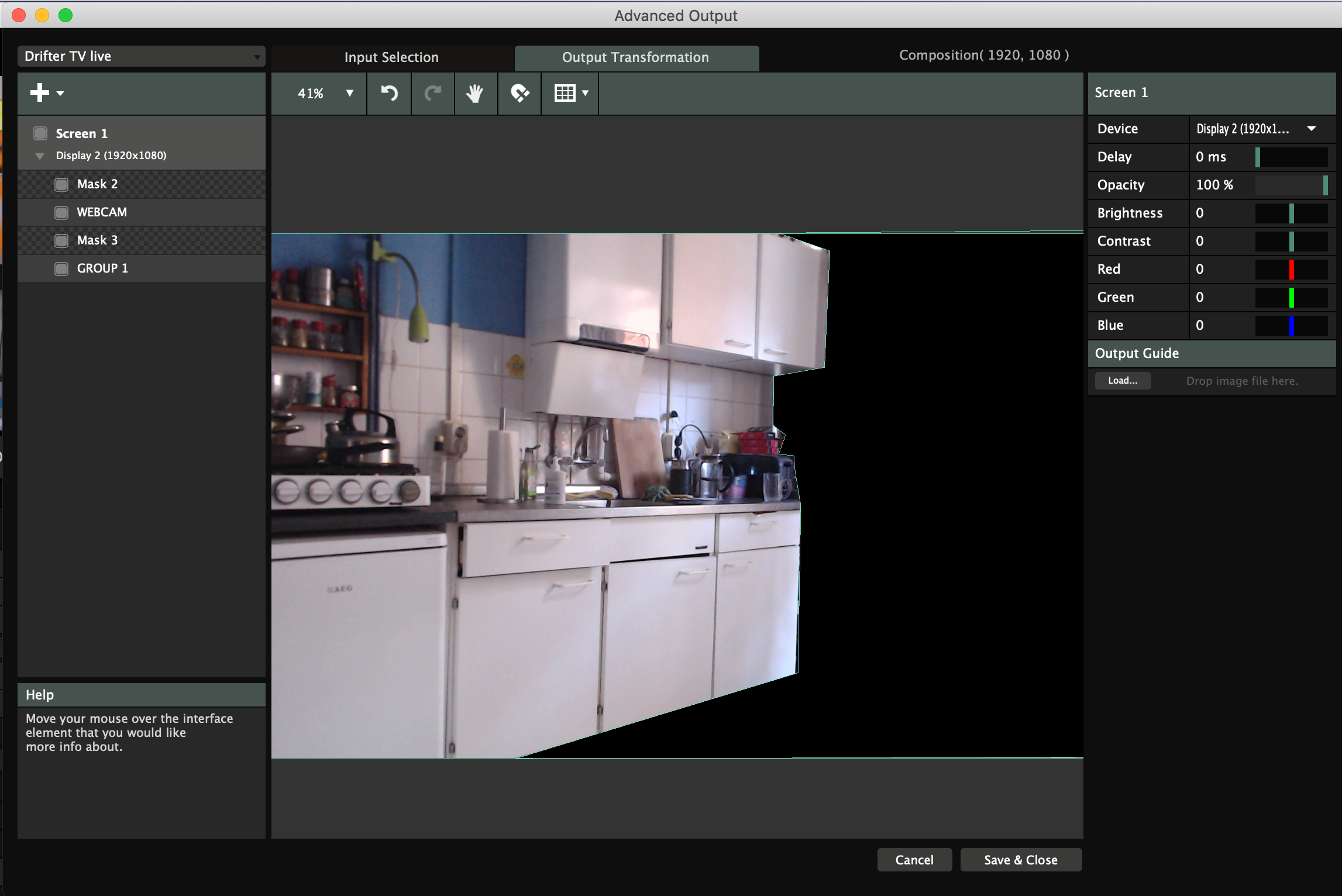Toggle the WEBCAM slice checkbox

(x=61, y=212)
